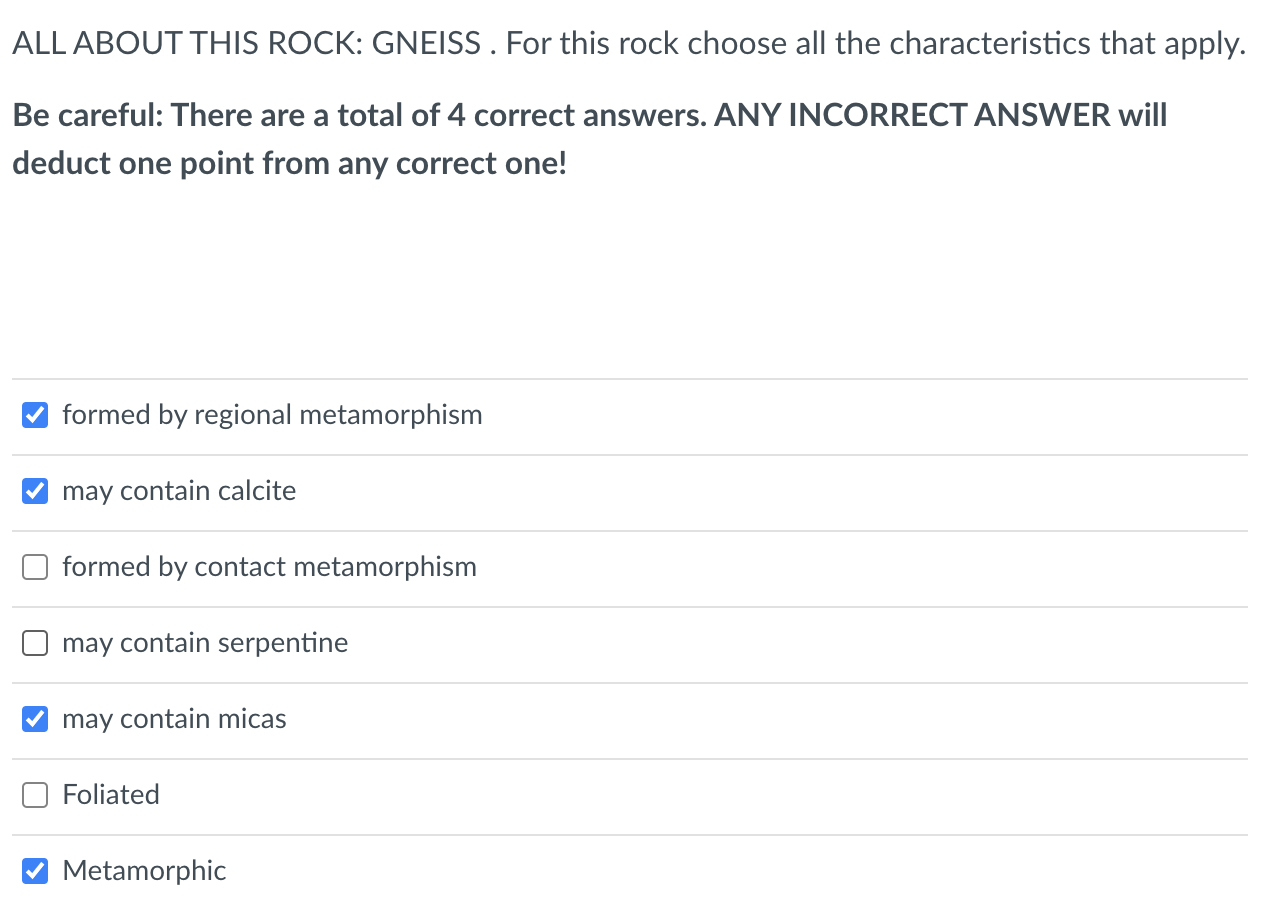Click the 'Metamorphic' answer text
The image size is (1268, 918).
144,871
